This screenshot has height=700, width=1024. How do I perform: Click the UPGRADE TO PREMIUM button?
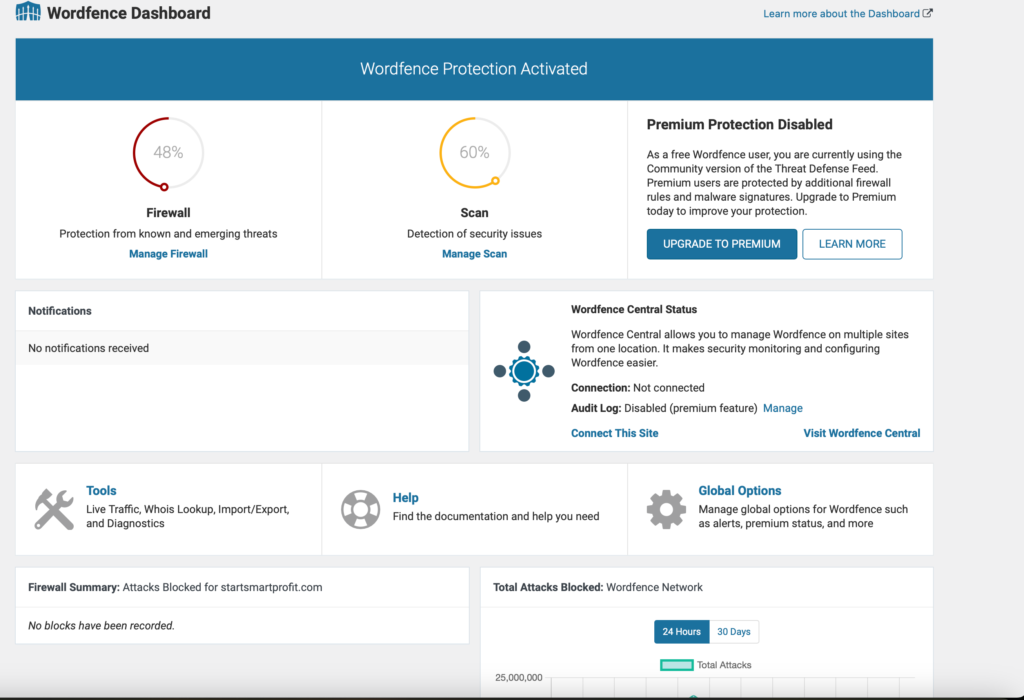[721, 244]
